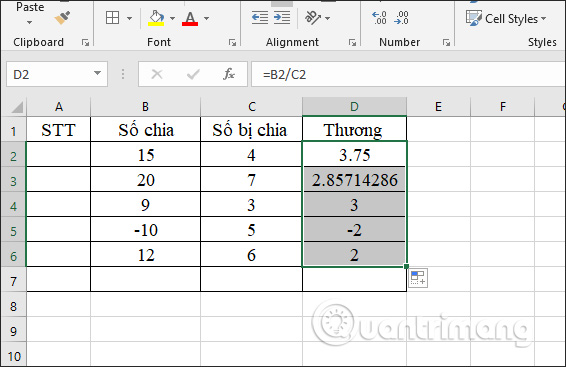This screenshot has width=566, height=367.
Task: Click the cell labeled Thương
Action: (354, 130)
